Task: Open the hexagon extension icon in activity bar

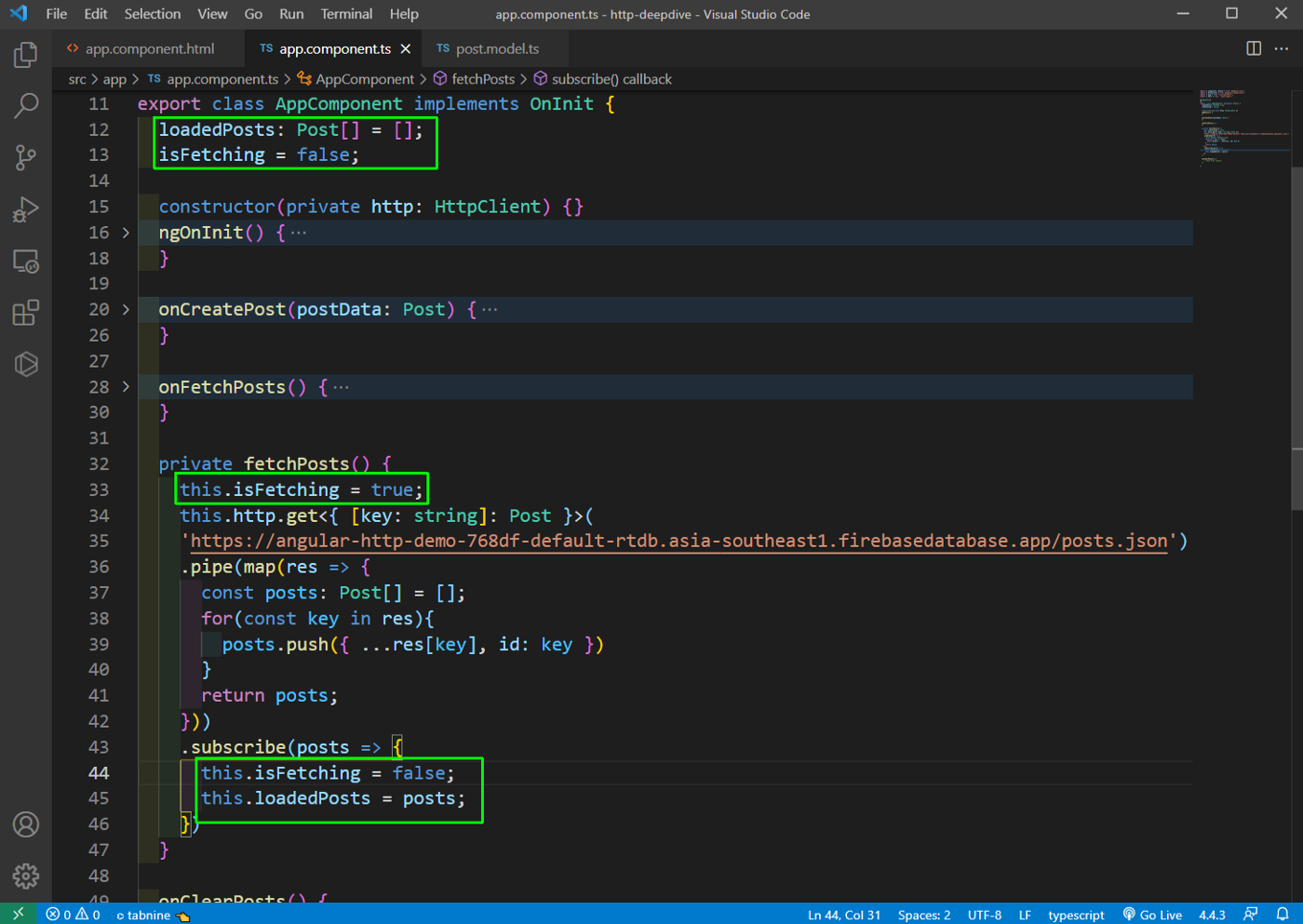Action: pyautogui.click(x=26, y=364)
